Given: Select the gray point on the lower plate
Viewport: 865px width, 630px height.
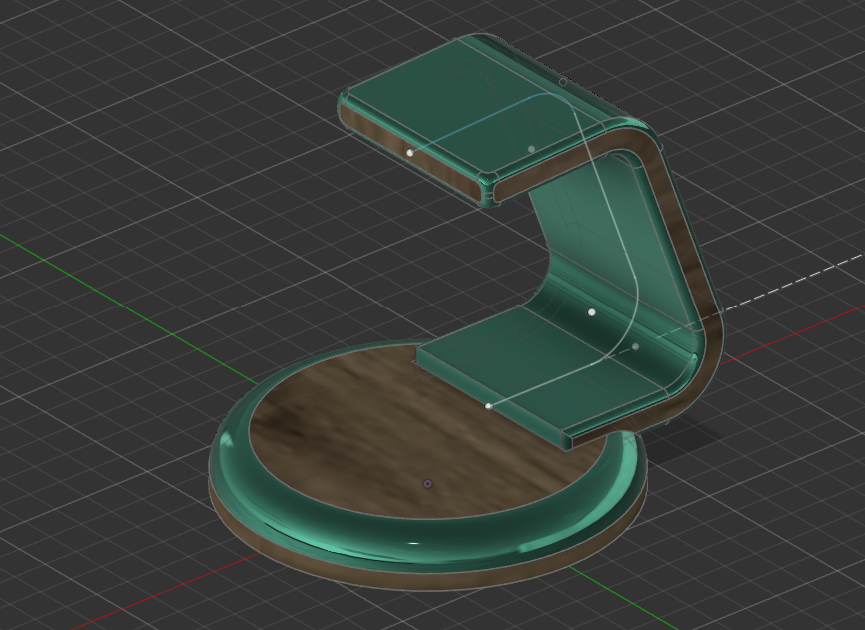Looking at the screenshot, I should (635, 347).
